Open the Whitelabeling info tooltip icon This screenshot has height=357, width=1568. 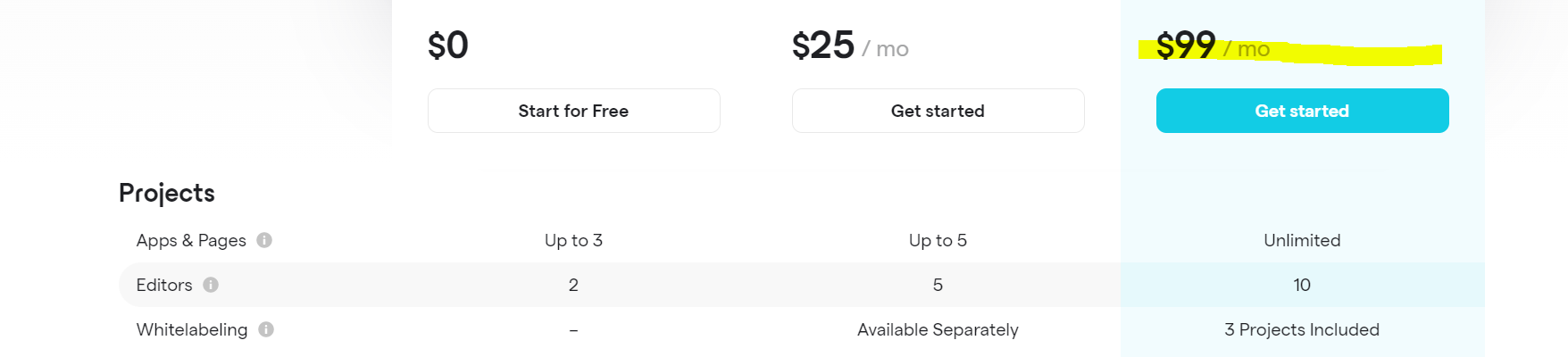[266, 329]
